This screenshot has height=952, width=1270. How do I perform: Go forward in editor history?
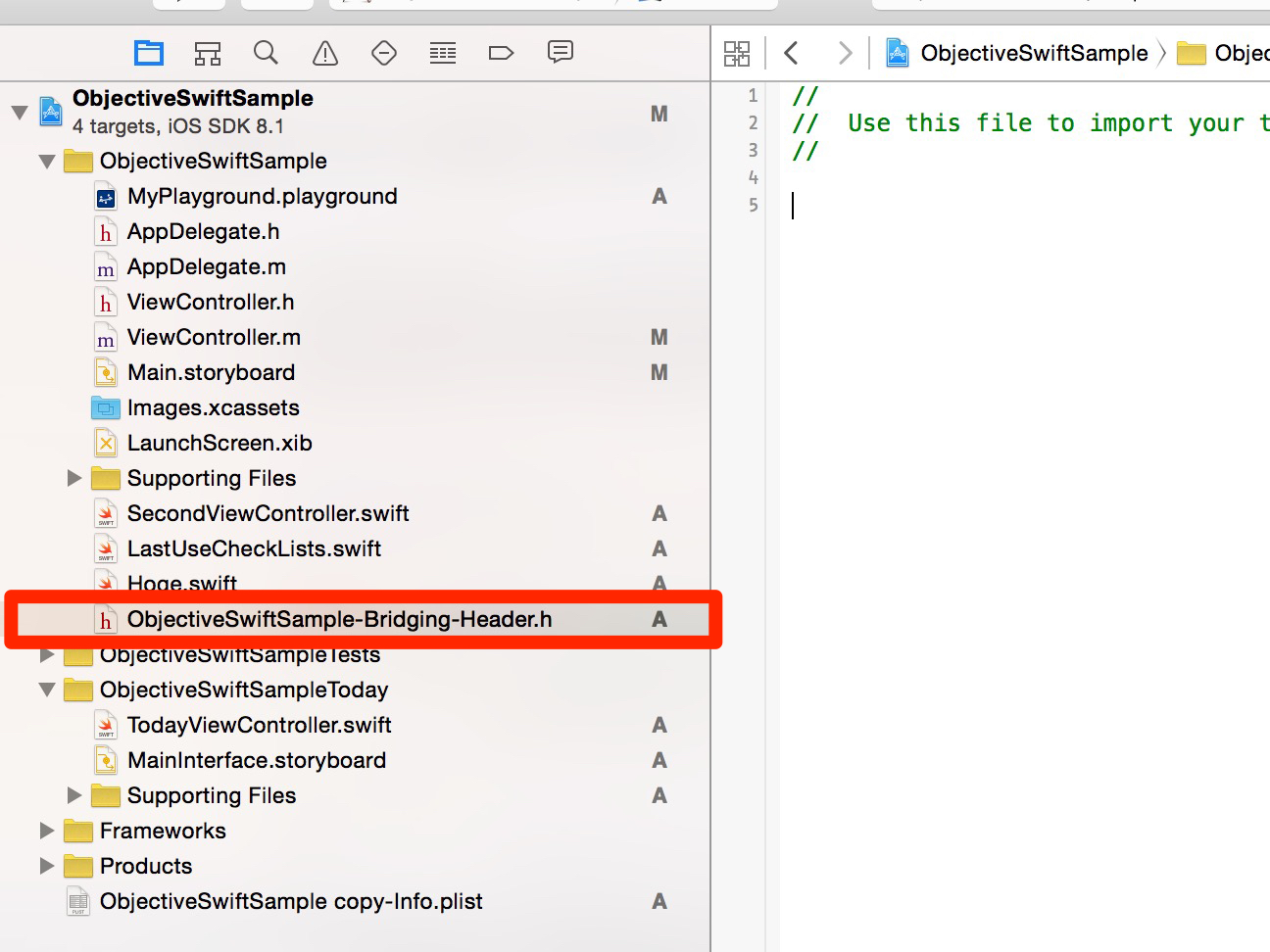[845, 53]
